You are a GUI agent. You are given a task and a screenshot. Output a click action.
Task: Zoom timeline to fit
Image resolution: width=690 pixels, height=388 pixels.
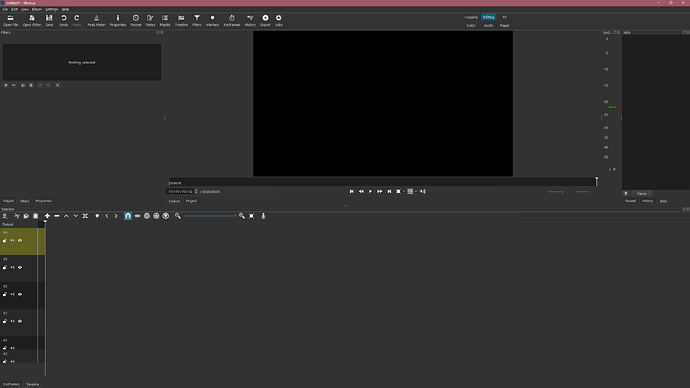click(x=252, y=216)
